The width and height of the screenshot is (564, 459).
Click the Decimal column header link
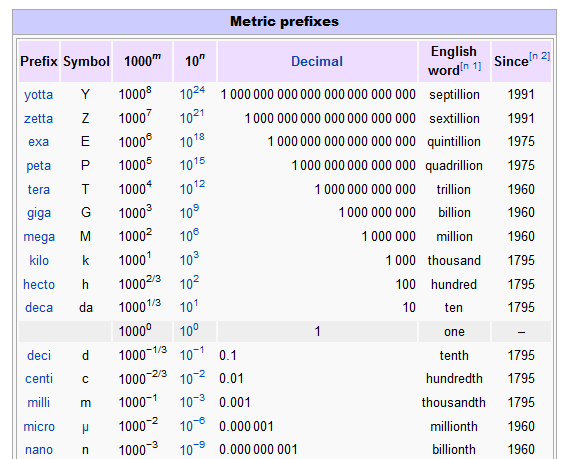click(x=317, y=61)
